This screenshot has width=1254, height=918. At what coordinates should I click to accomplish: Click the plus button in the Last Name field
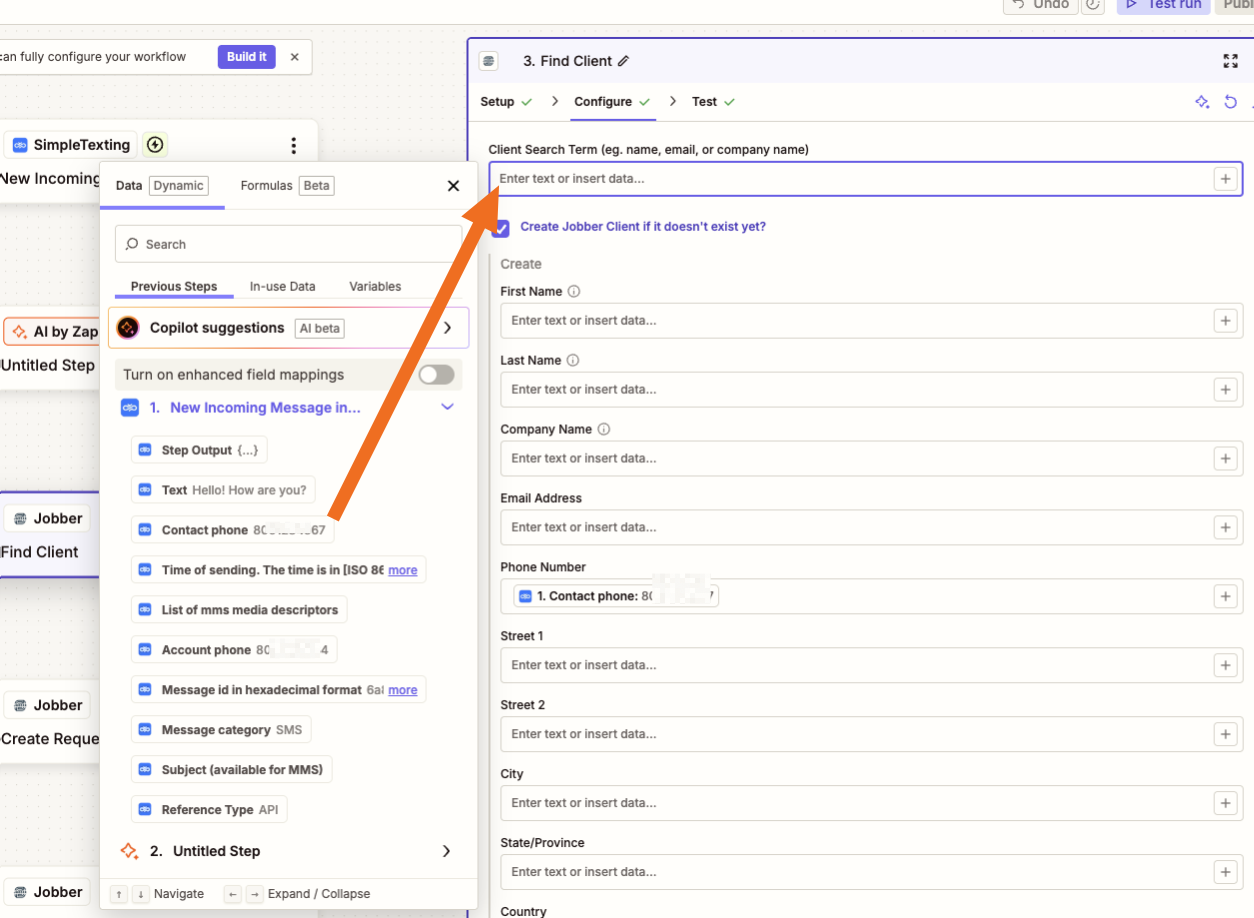point(1225,390)
